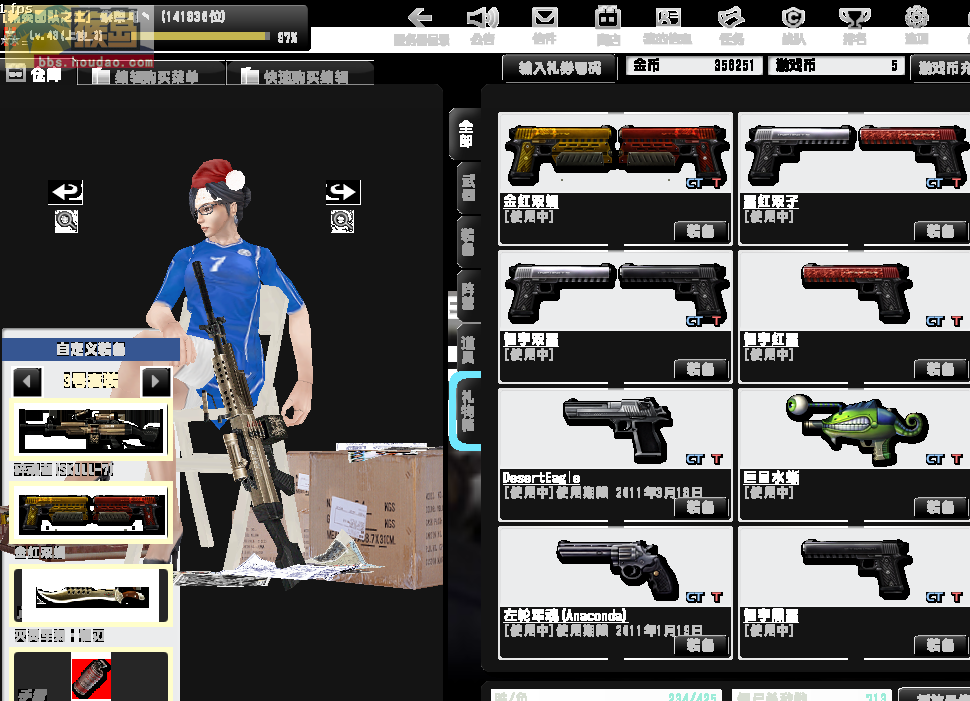Click the game coin recharge button
Viewport: 970px width, 701px height.
(941, 67)
